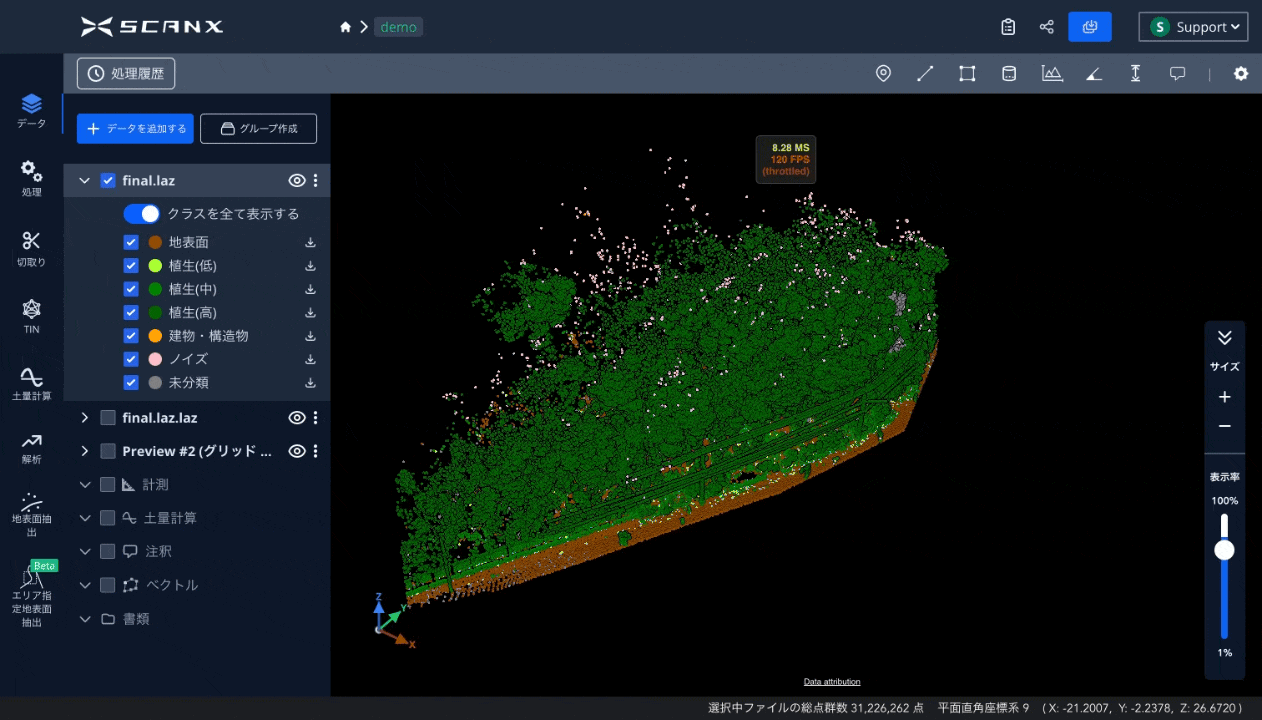Image resolution: width=1262 pixels, height=720 pixels.
Task: Collapse the size panel with double chevron
Action: (1224, 338)
